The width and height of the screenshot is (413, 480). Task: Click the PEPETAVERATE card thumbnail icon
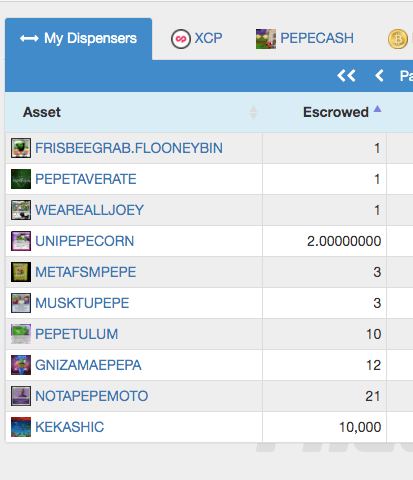[x=21, y=179]
